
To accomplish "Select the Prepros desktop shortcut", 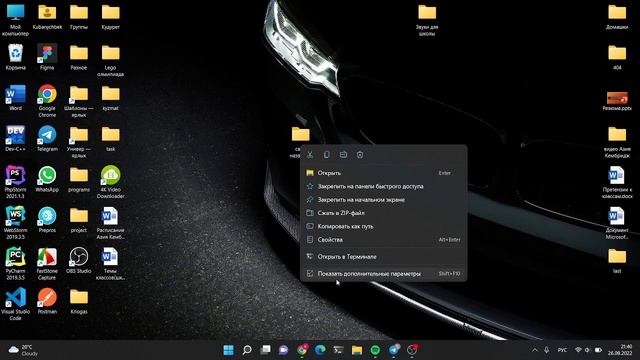I will coord(47,220).
